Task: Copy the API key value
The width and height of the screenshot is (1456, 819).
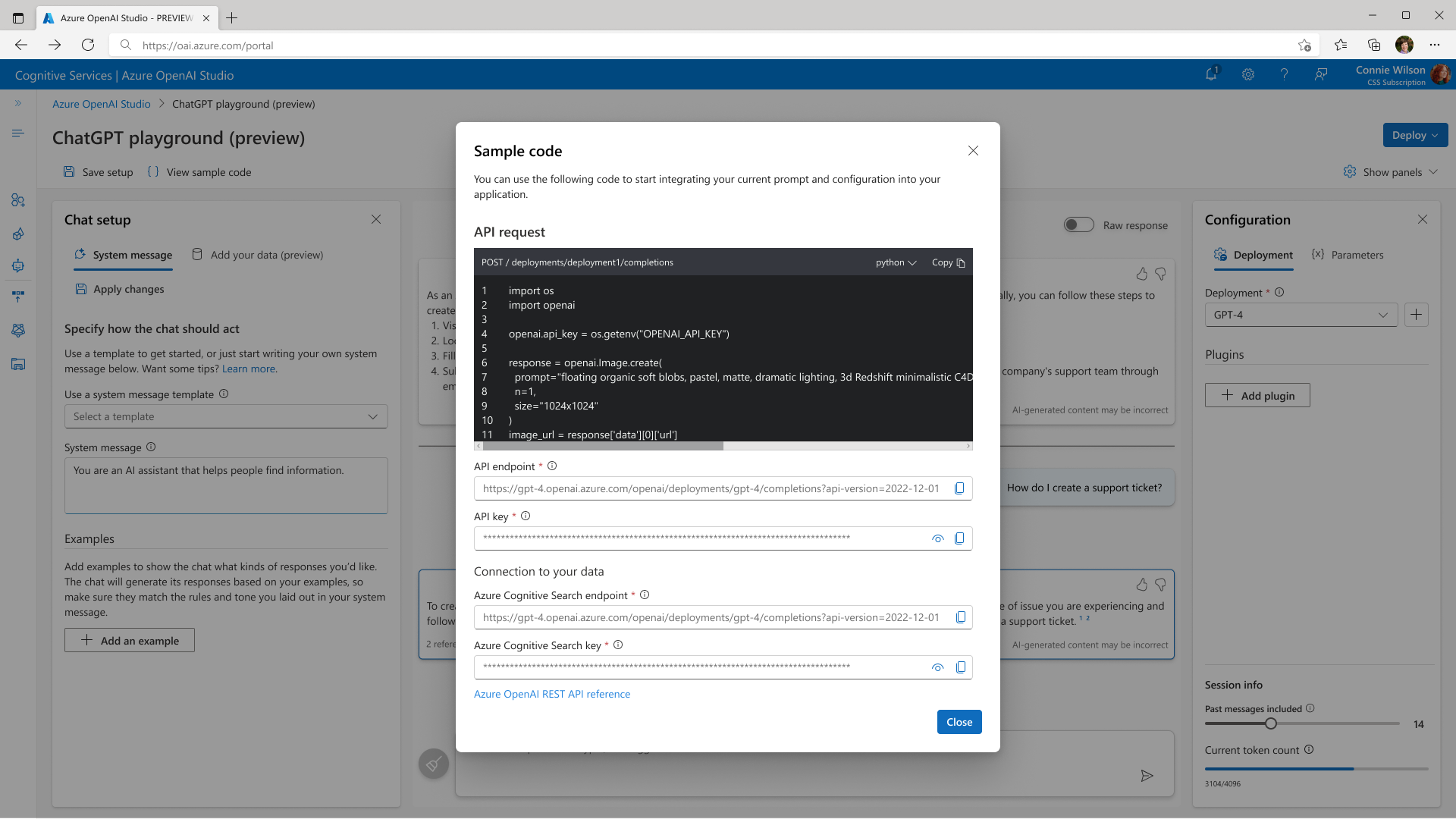Action: [x=959, y=538]
